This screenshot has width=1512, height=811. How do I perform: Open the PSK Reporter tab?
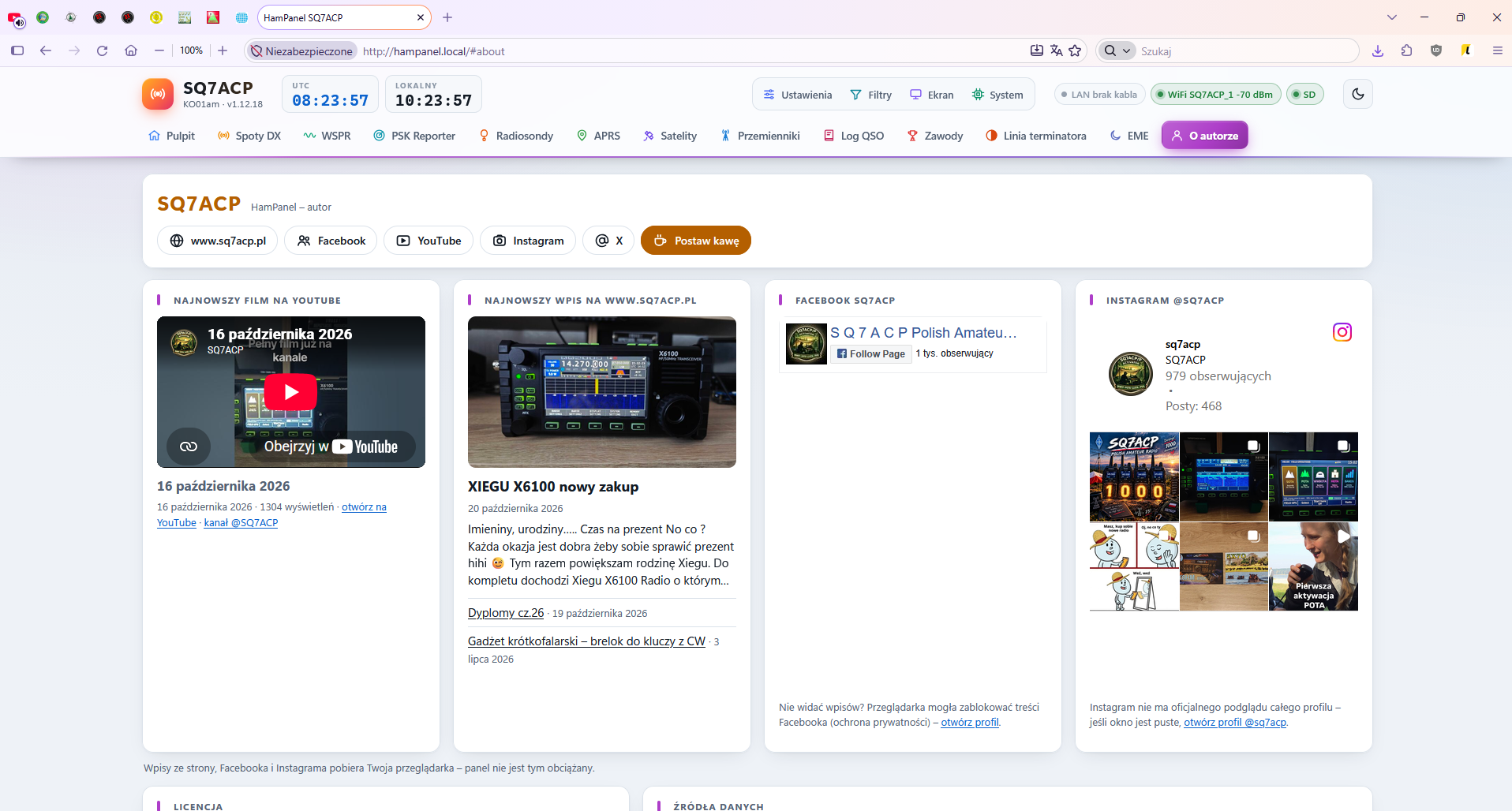pyautogui.click(x=414, y=136)
